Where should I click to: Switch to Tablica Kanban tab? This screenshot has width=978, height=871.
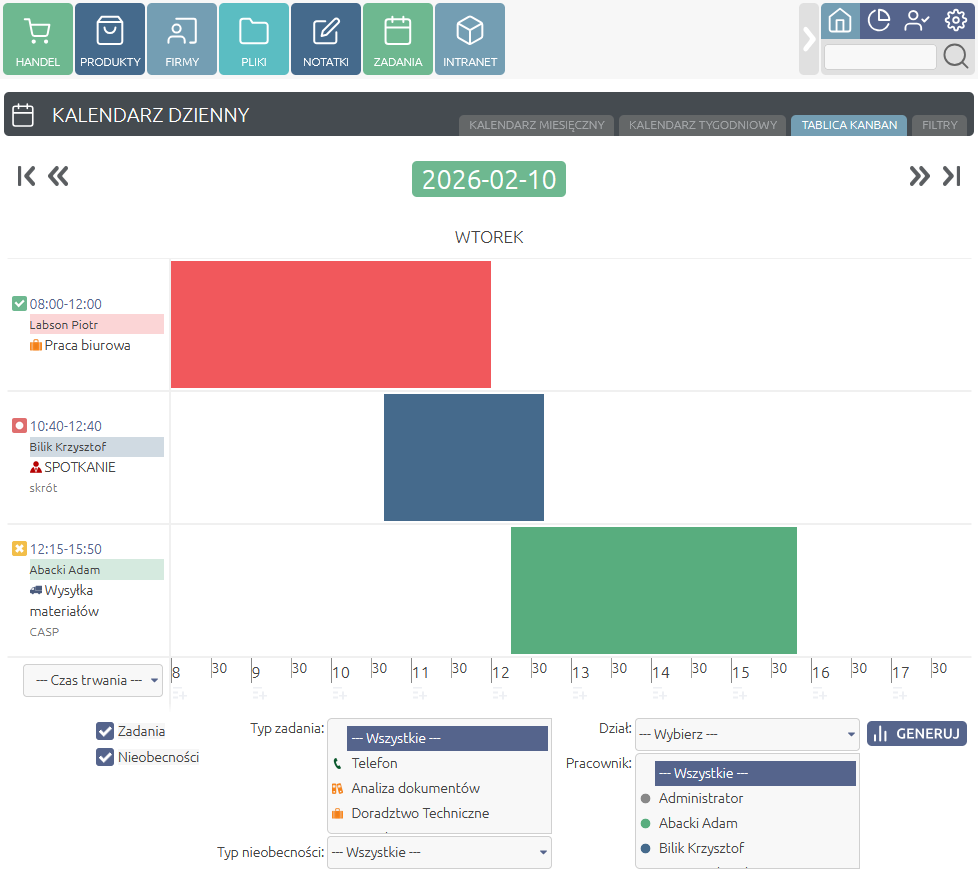pyautogui.click(x=848, y=126)
